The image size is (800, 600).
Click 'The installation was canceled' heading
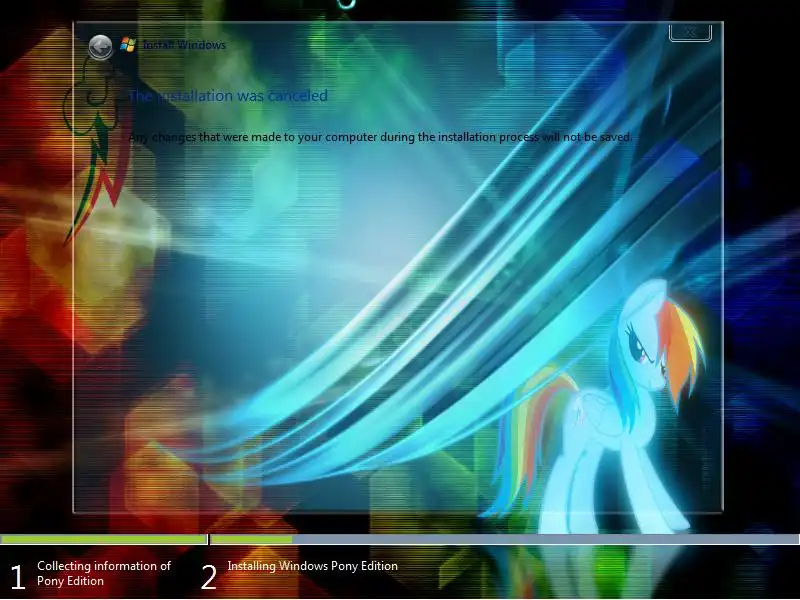tap(228, 95)
